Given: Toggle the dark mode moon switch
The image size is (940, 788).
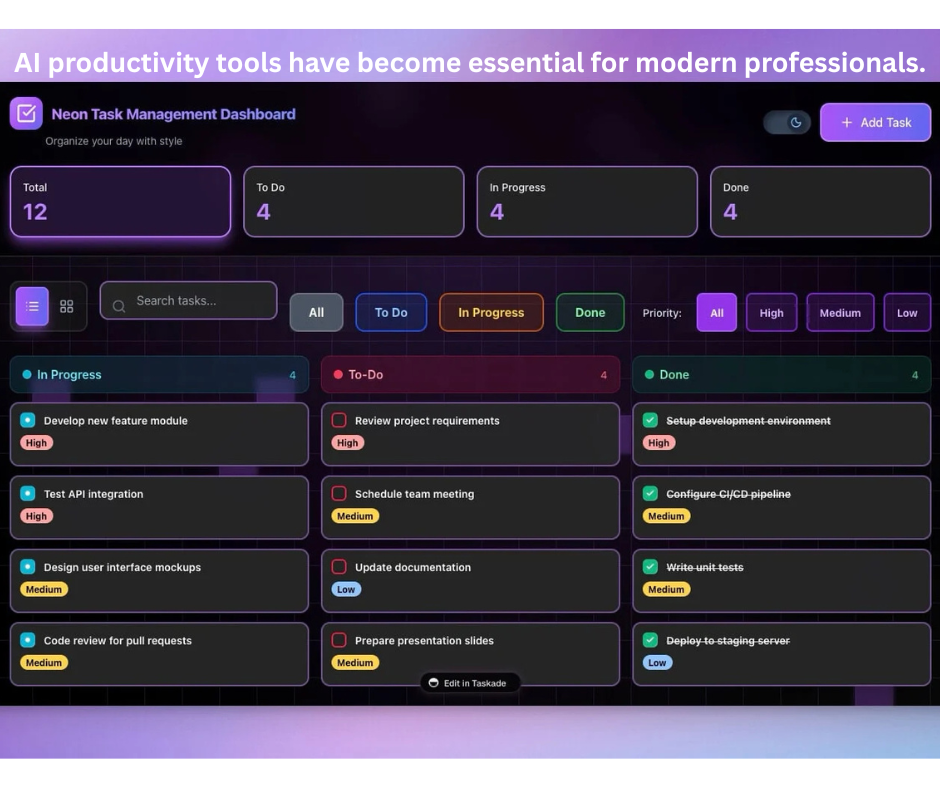Looking at the screenshot, I should click(x=787, y=122).
